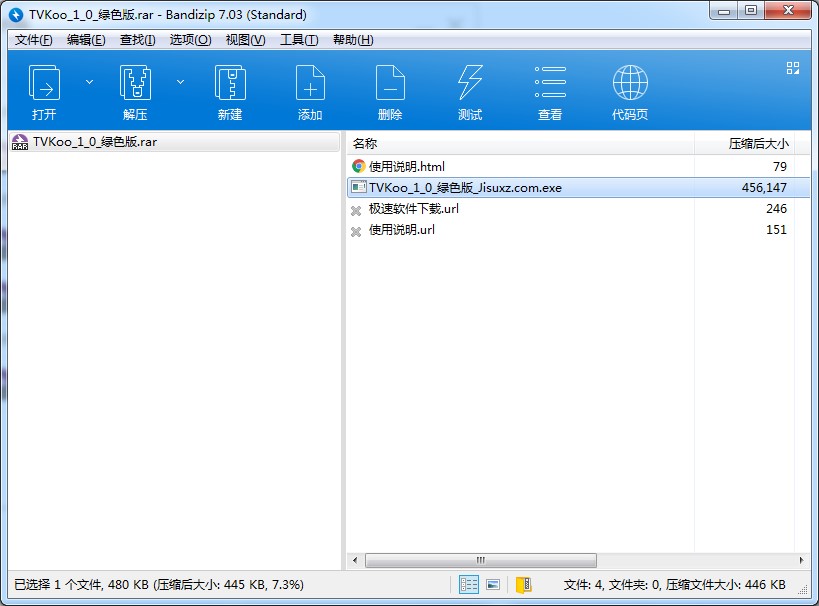The height and width of the screenshot is (606, 819).
Task: Switch to details list view in status bar
Action: (469, 585)
